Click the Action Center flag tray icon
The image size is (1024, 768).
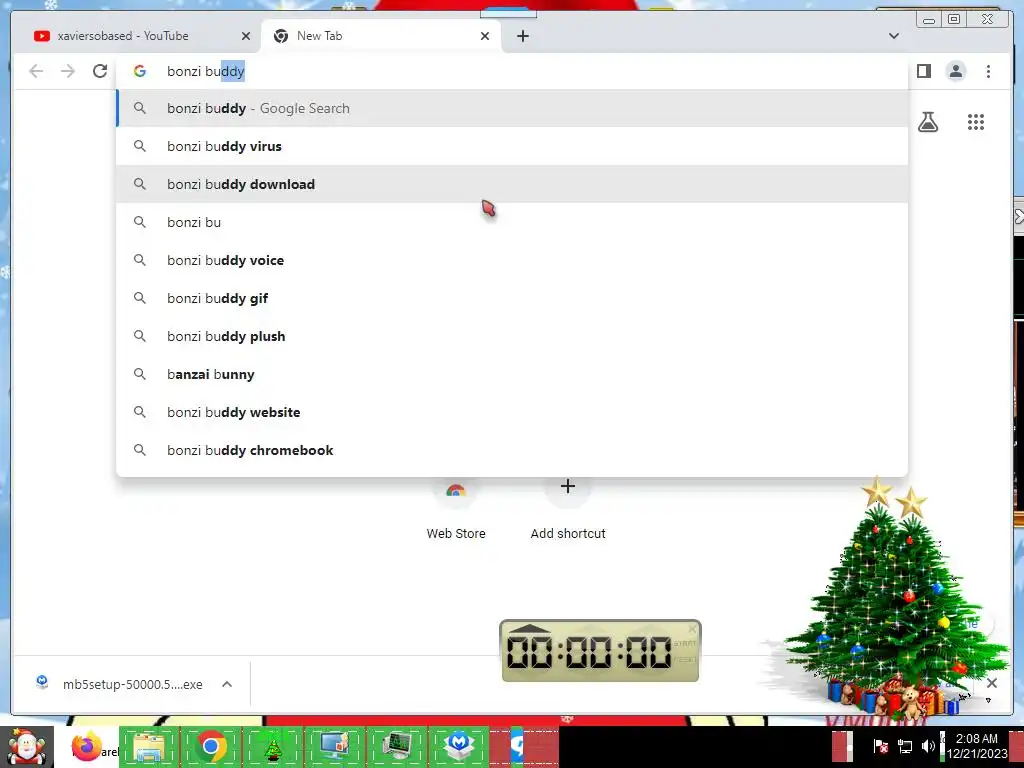click(x=881, y=746)
